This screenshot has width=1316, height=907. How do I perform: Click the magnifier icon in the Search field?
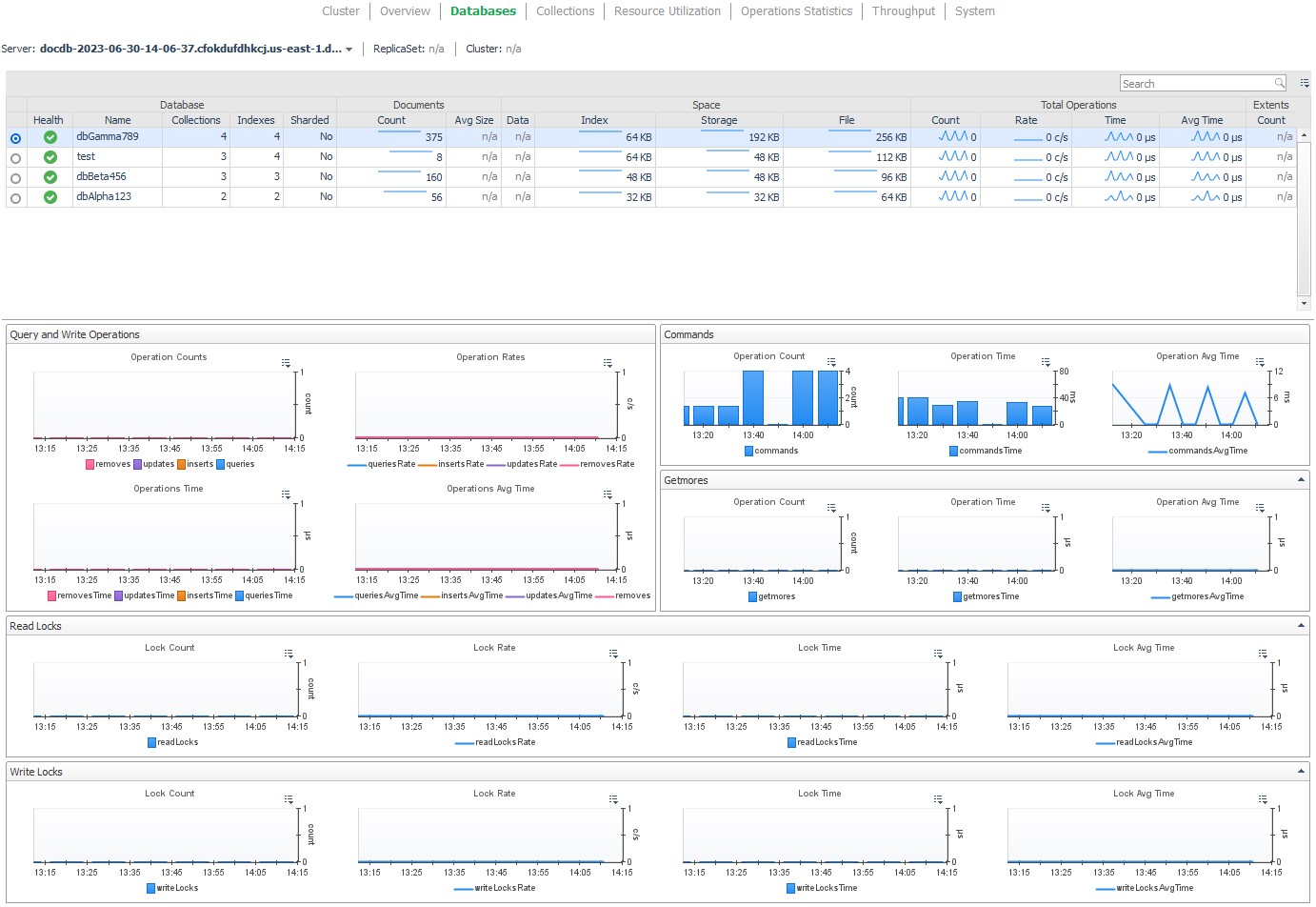pyautogui.click(x=1279, y=83)
